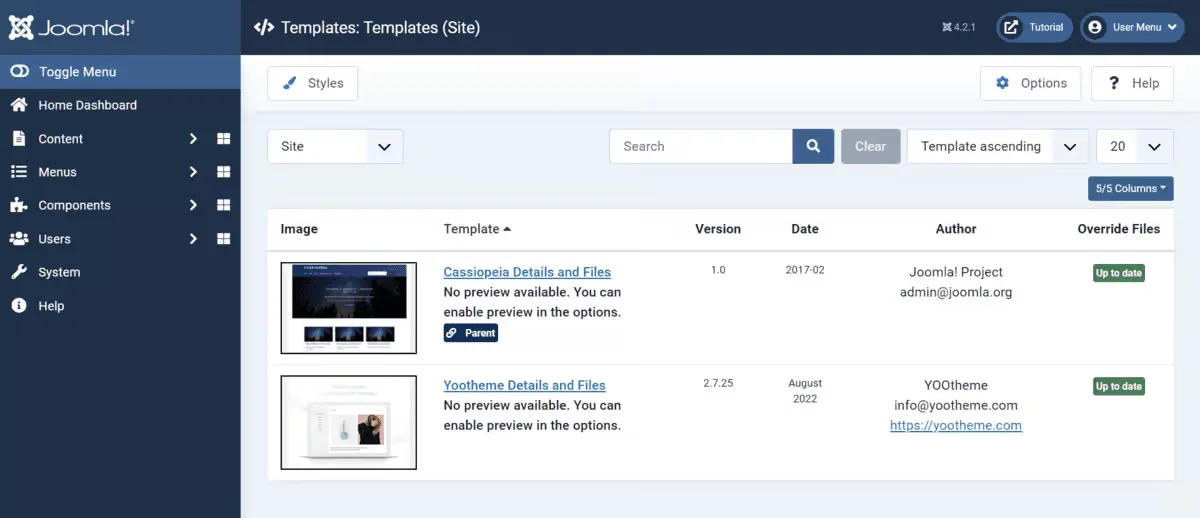Viewport: 1200px width, 518px height.
Task: Open the 5/5 Columns dropdown
Action: 1131,188
